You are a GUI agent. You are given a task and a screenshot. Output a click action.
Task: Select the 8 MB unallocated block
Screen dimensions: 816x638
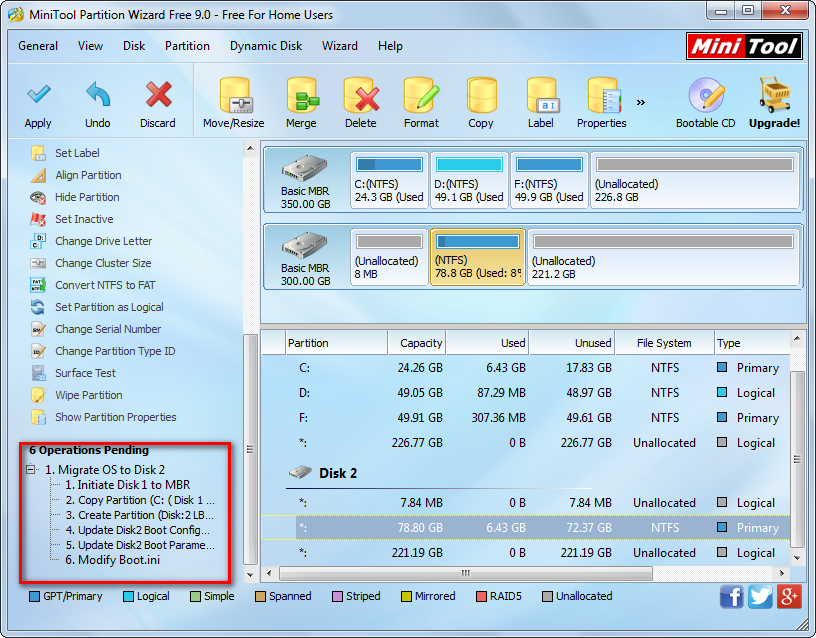[389, 257]
